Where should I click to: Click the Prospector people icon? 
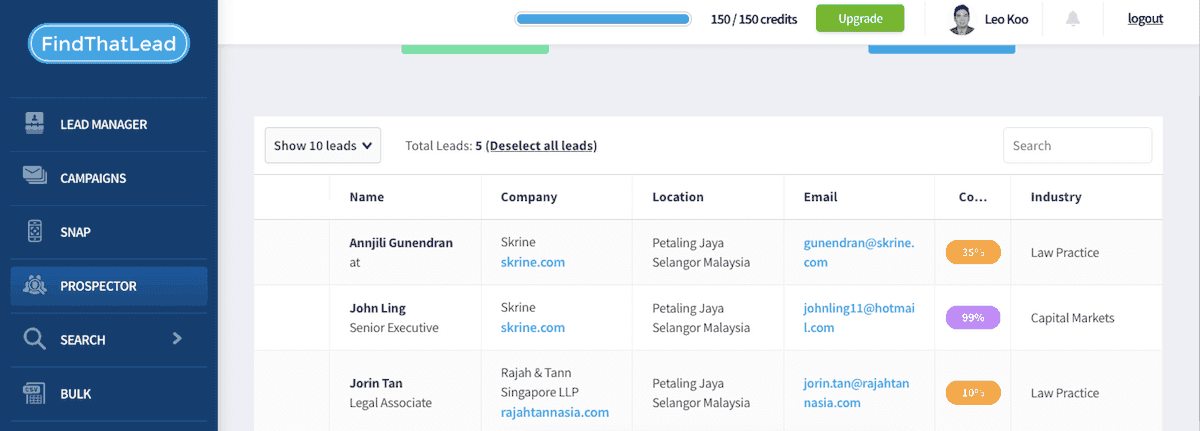pos(35,286)
